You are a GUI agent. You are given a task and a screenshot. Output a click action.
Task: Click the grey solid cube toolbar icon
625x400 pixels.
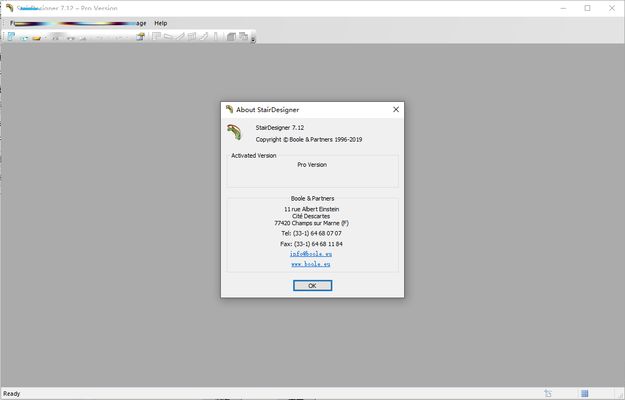[231, 37]
